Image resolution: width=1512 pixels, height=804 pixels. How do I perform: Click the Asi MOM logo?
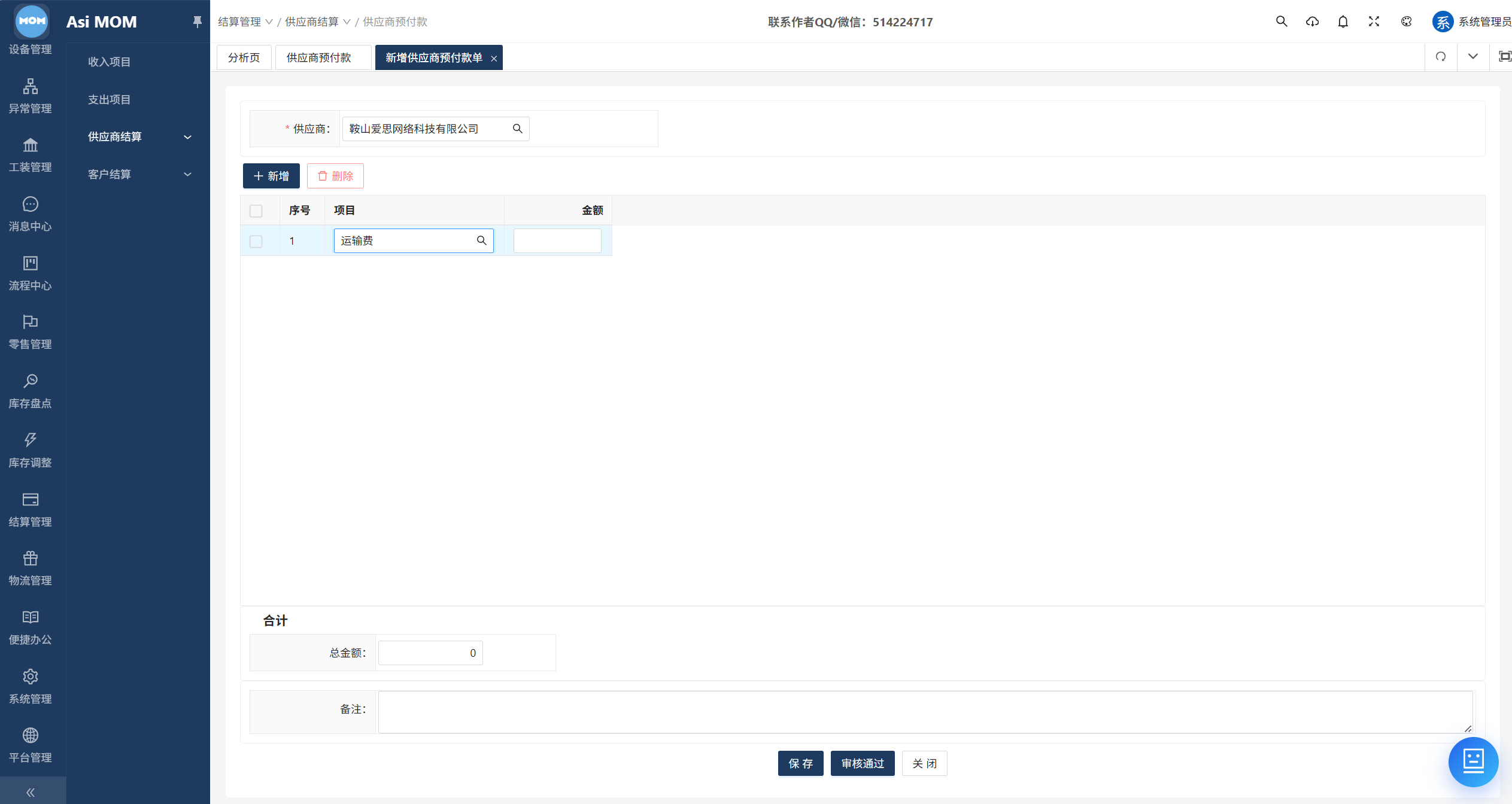click(x=32, y=21)
